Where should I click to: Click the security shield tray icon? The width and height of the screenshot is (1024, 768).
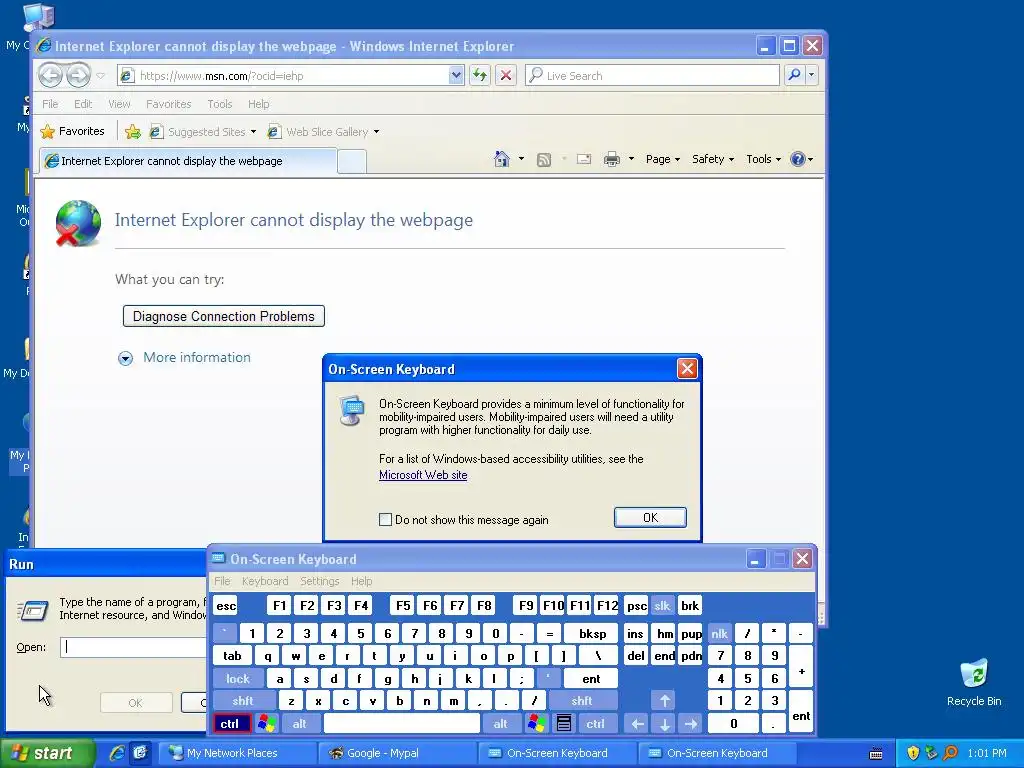point(913,753)
